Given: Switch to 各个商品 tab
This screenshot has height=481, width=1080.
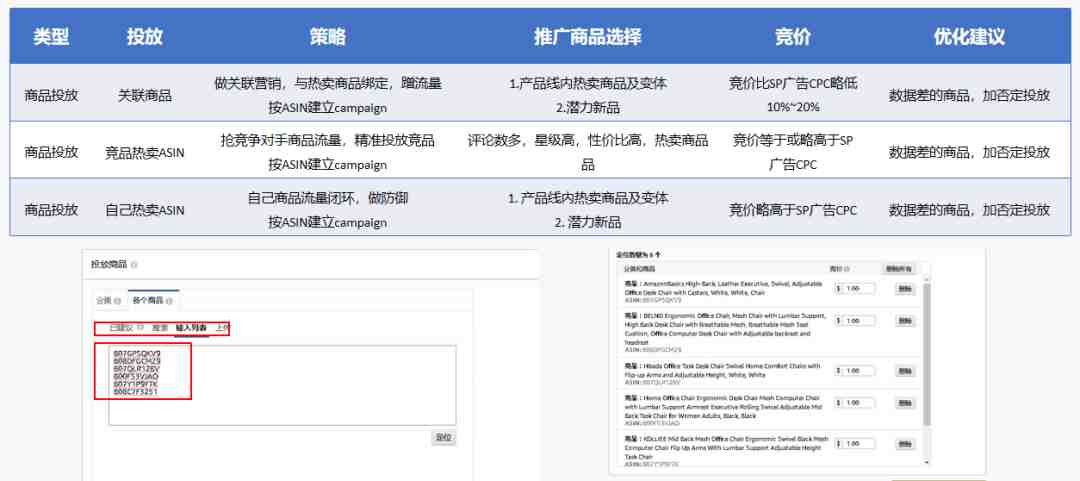Looking at the screenshot, I should click(153, 301).
